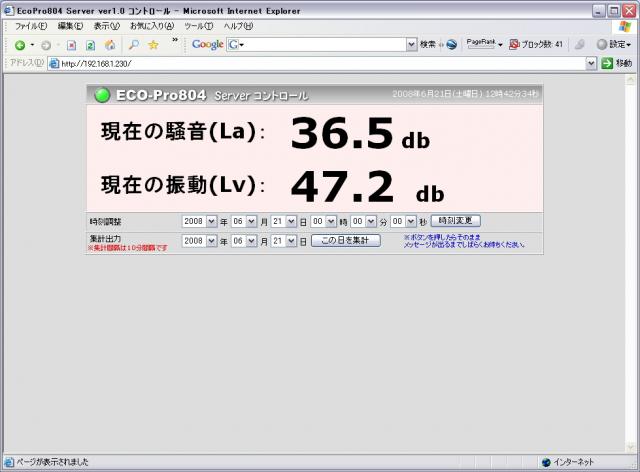This screenshot has height=472, width=640.
Task: Open the PageRank dropdown
Action: coord(484,44)
